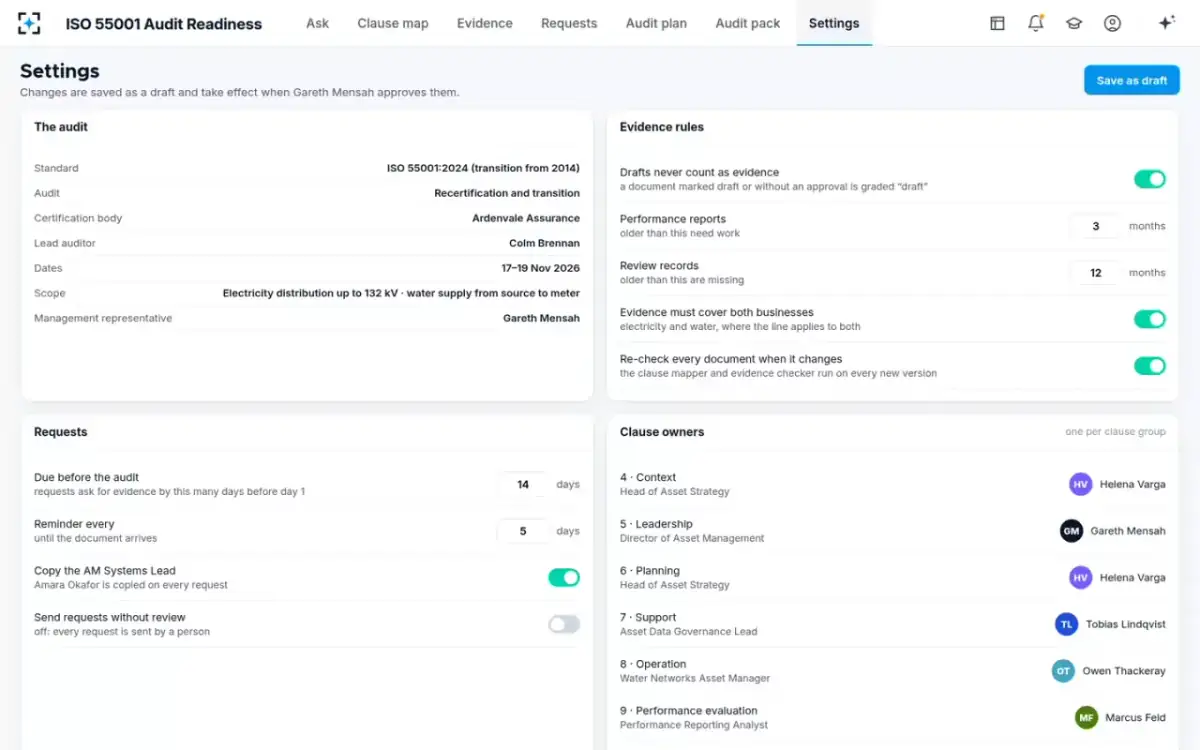Select Owen Thackeray owner name
The height and width of the screenshot is (750, 1200).
pos(1124,671)
